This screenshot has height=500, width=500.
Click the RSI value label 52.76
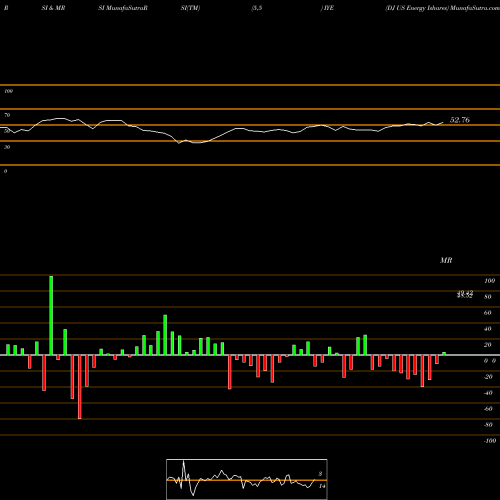[x=460, y=120]
